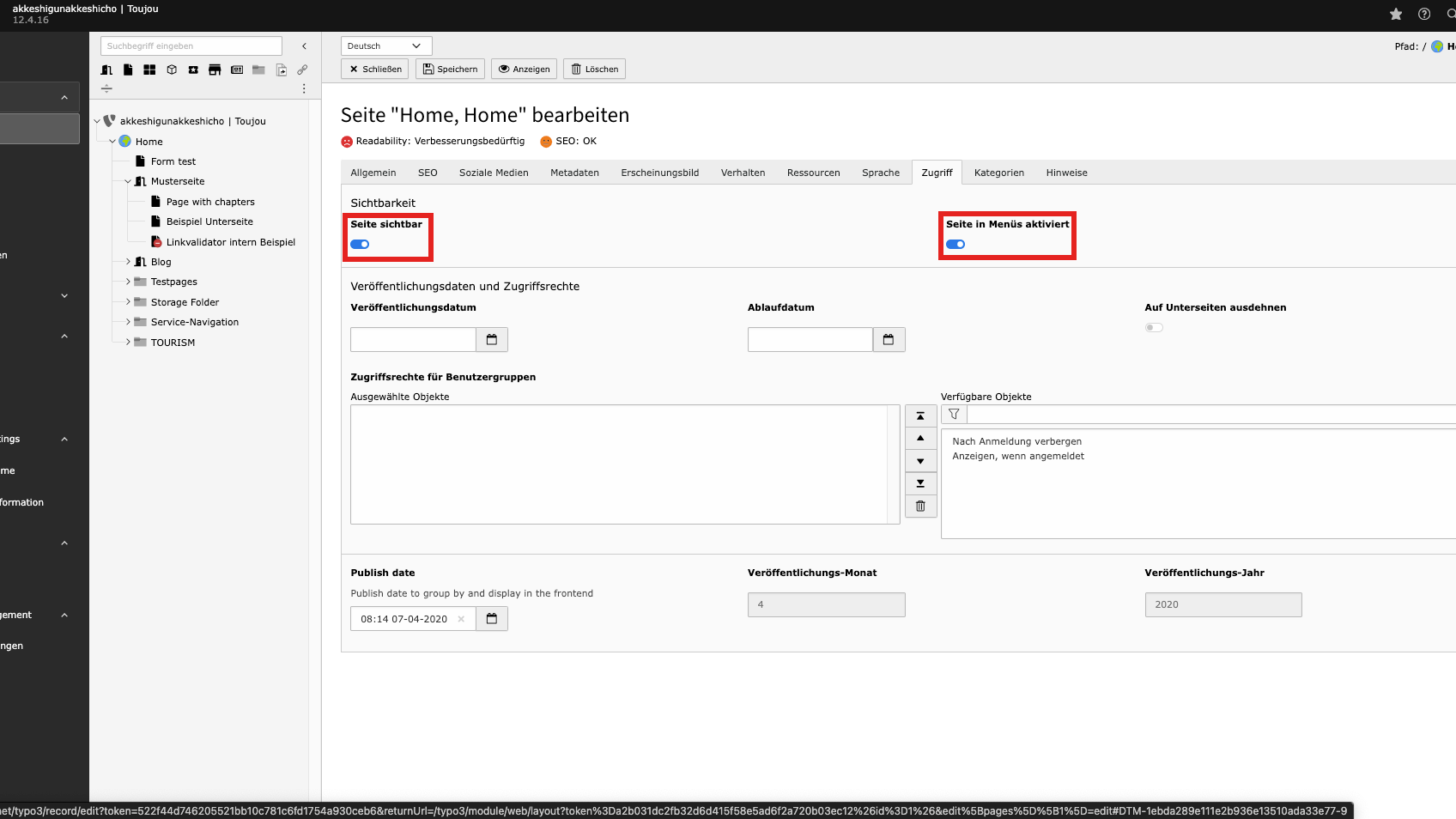Viewport: 1456px width, 819px height.
Task: Open the Deutsch language dropdown
Action: [385, 46]
